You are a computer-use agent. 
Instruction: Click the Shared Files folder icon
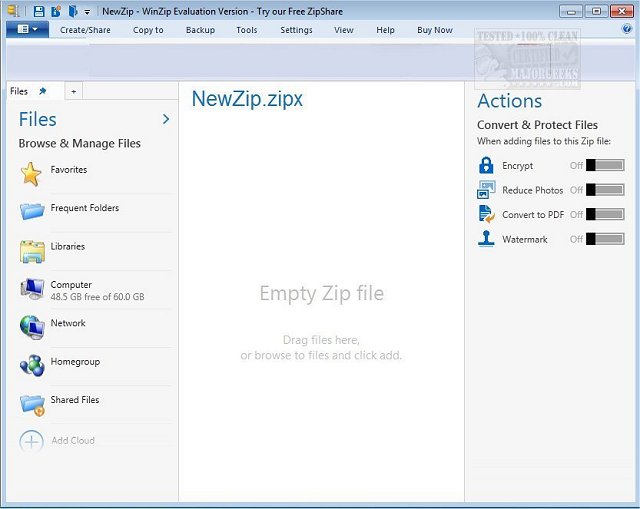tap(32, 405)
